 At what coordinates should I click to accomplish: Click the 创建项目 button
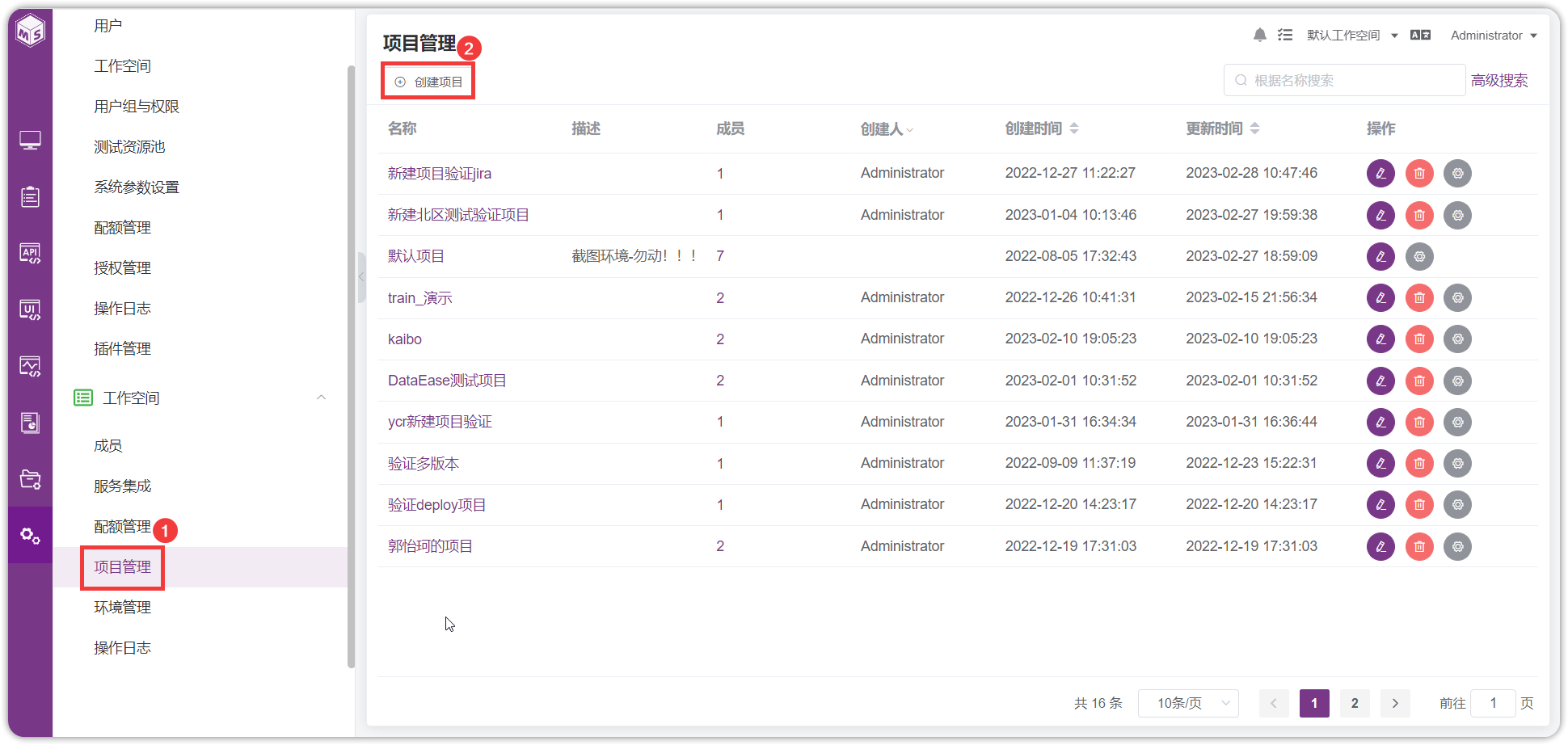click(428, 82)
